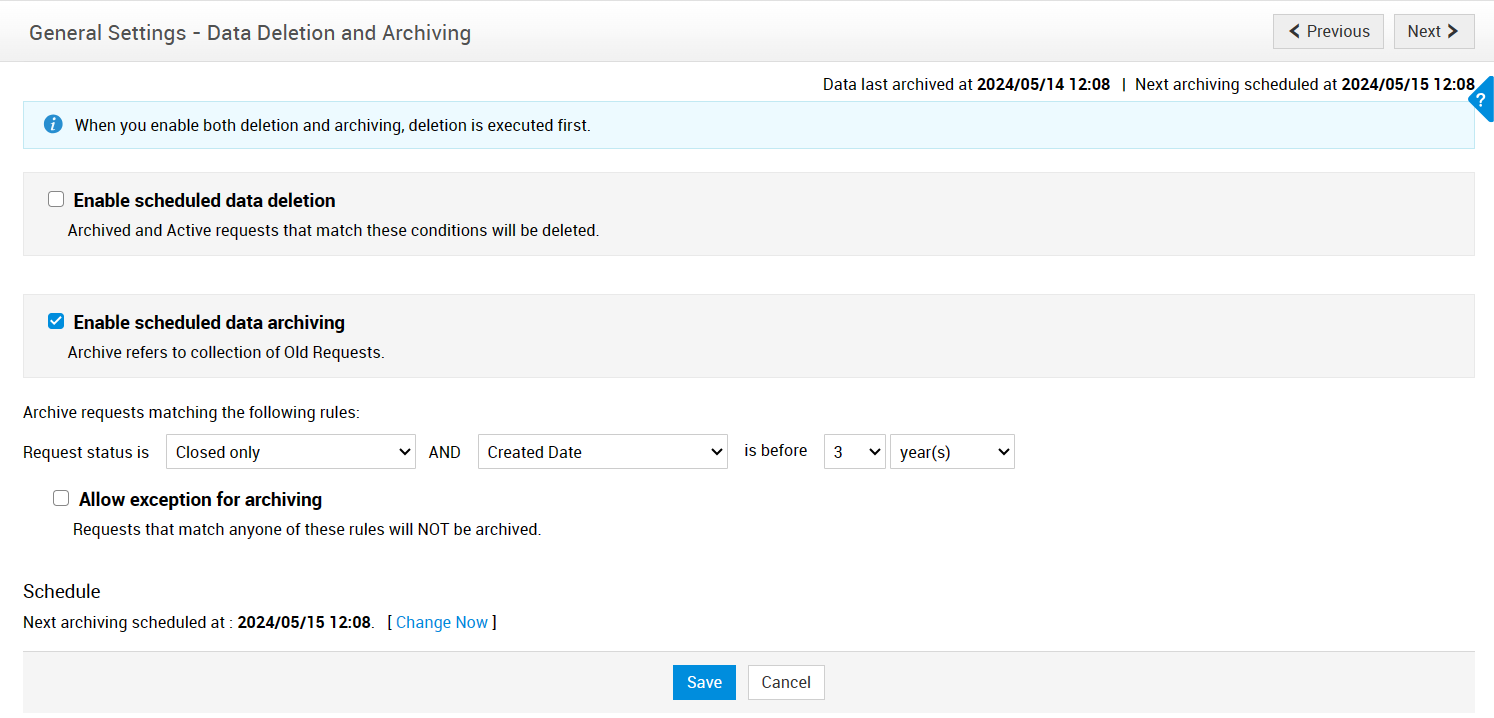Expand the Created Date field dropdown
This screenshot has width=1494, height=718.
(602, 452)
